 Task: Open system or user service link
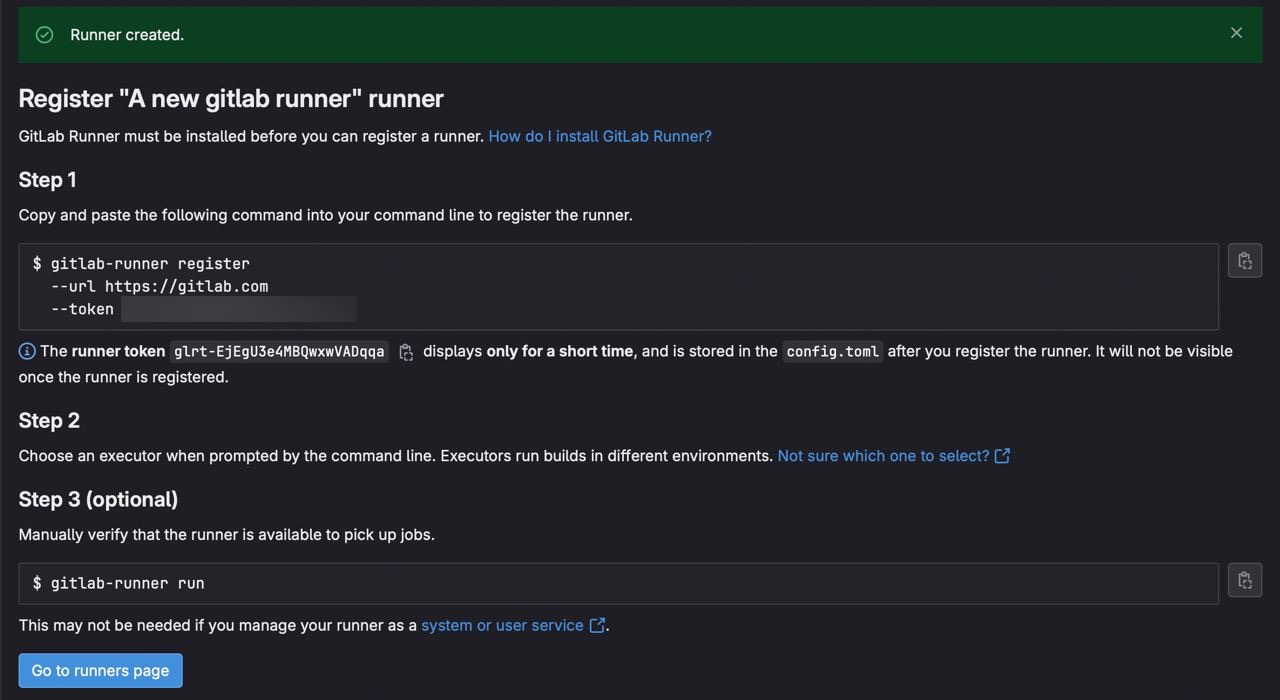click(x=512, y=625)
